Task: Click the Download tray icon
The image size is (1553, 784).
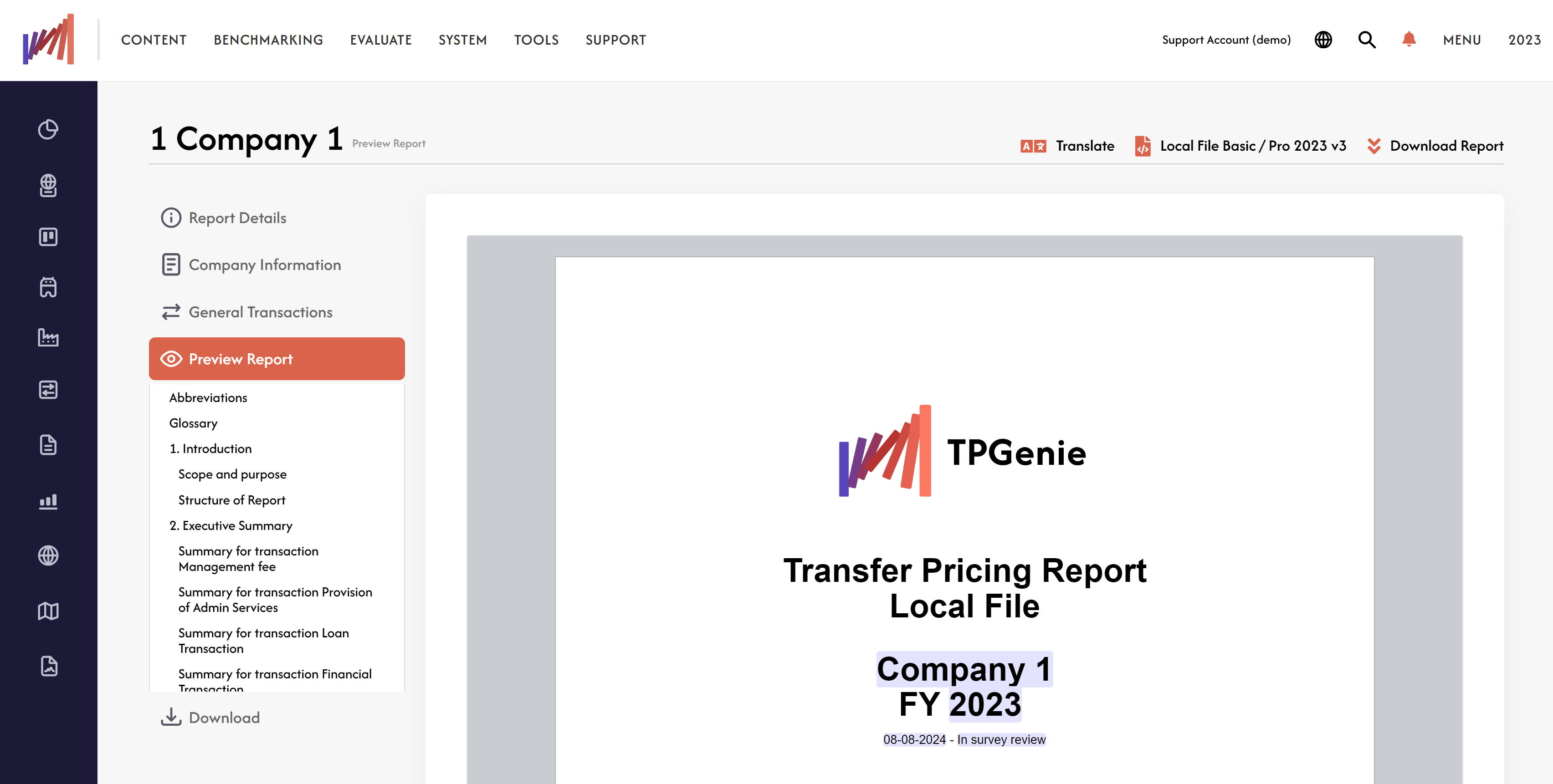Action: 171,717
